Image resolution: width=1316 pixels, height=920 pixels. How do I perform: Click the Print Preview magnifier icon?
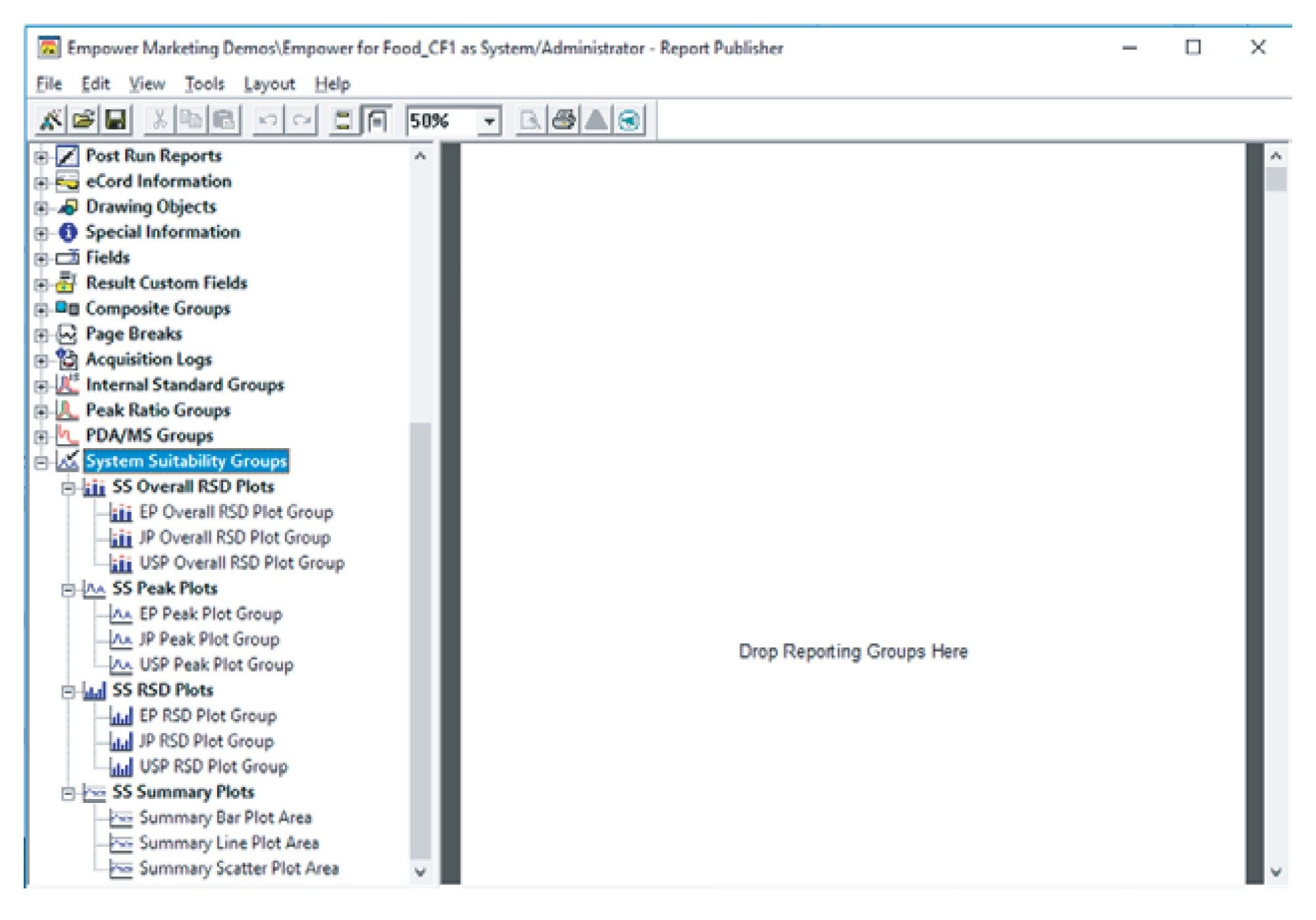click(530, 120)
